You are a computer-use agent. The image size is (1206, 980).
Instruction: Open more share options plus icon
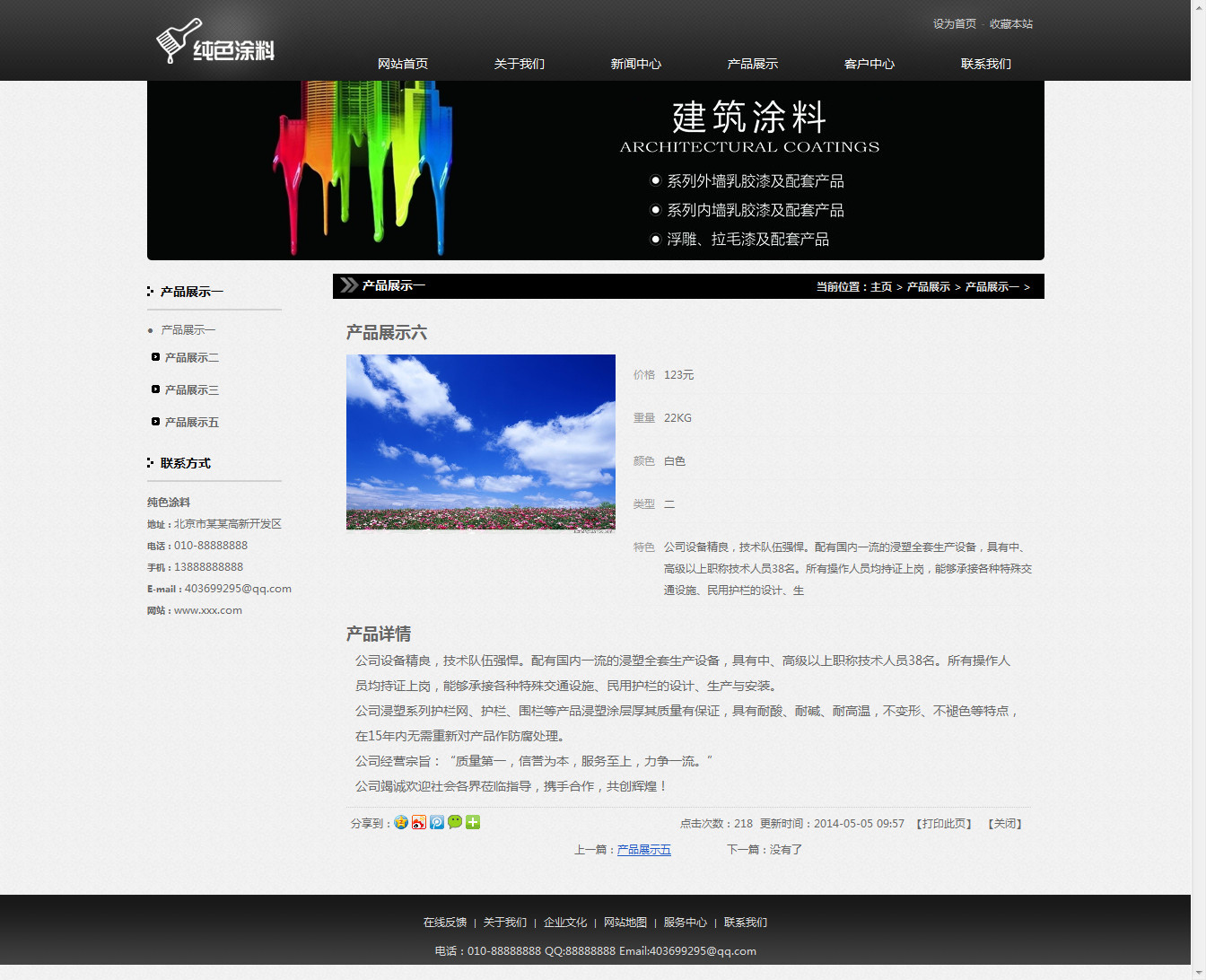[x=473, y=822]
